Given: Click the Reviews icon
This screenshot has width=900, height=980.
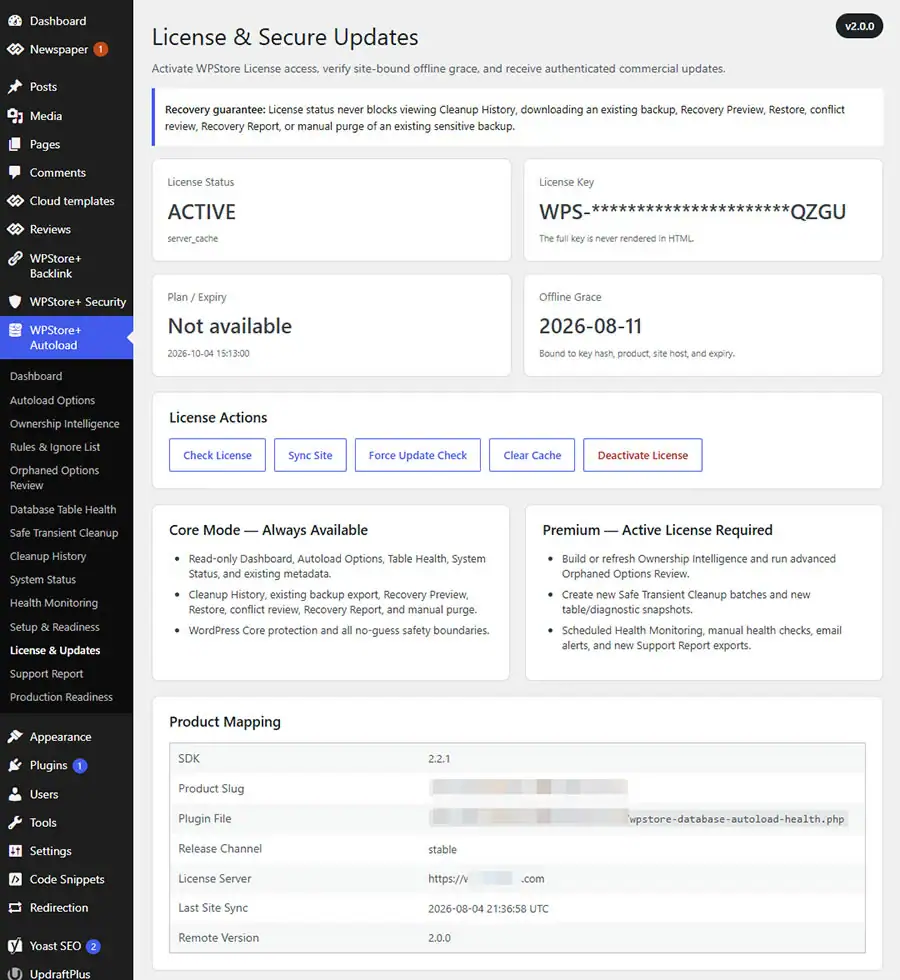Looking at the screenshot, I should tap(15, 229).
